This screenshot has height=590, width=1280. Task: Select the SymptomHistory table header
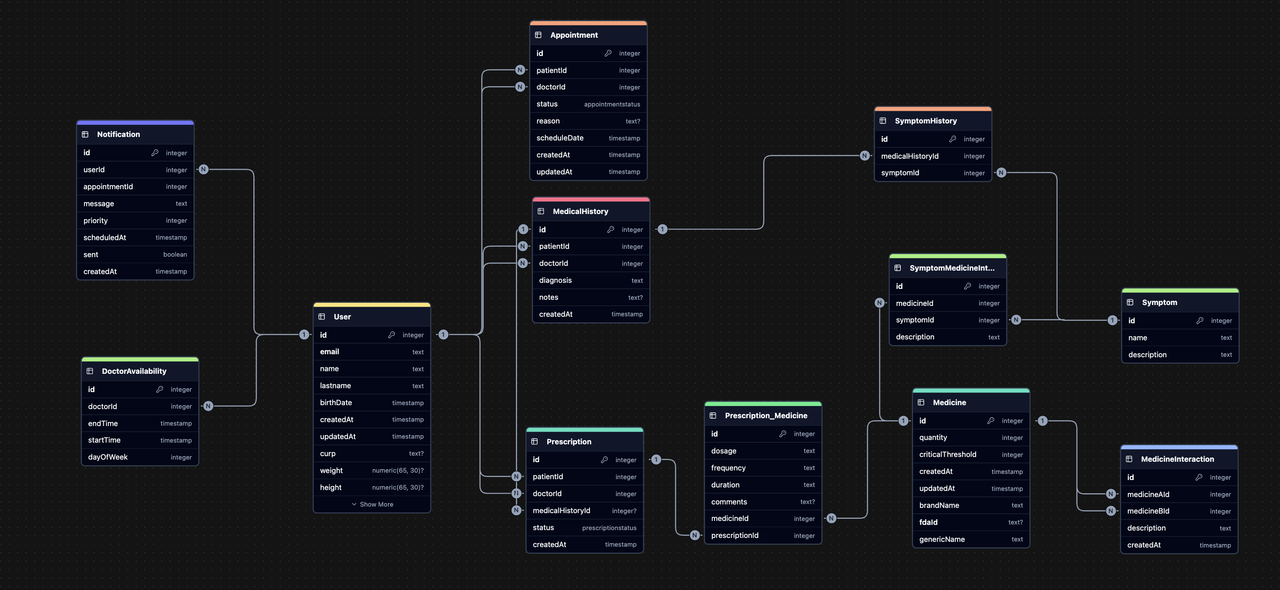click(933, 121)
